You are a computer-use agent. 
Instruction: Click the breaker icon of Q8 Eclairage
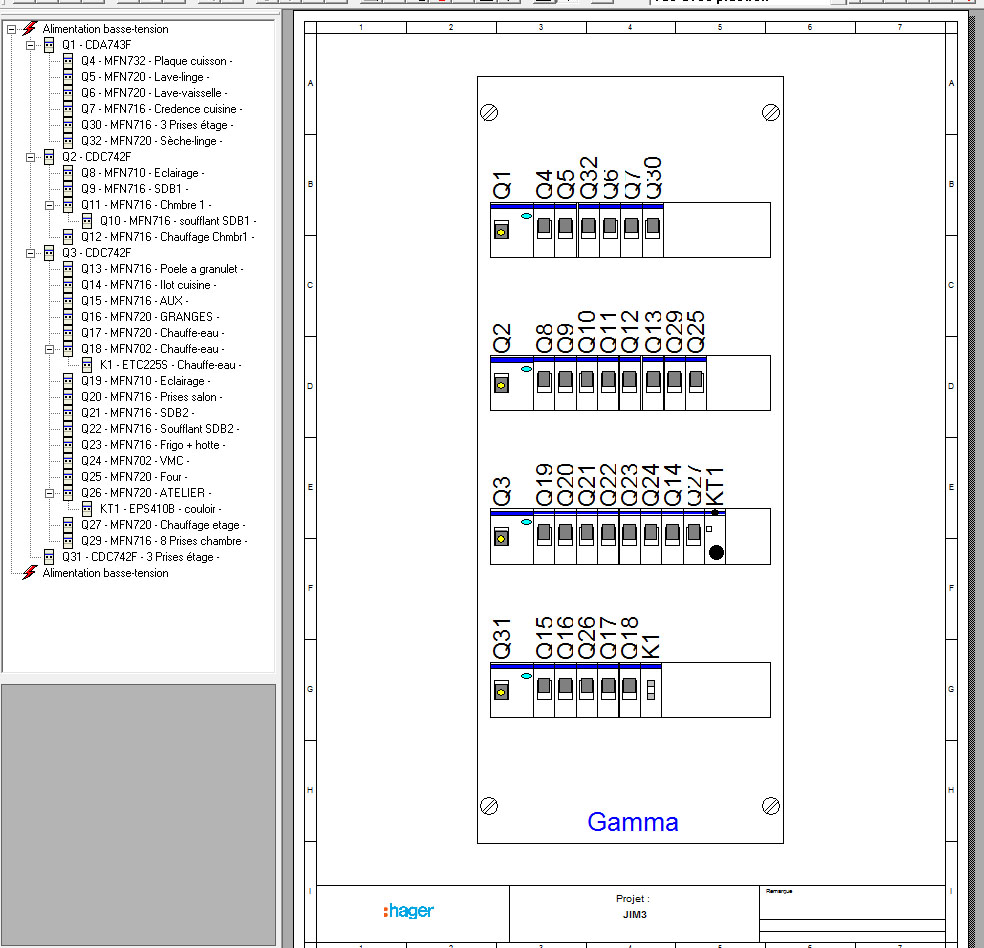(x=68, y=173)
